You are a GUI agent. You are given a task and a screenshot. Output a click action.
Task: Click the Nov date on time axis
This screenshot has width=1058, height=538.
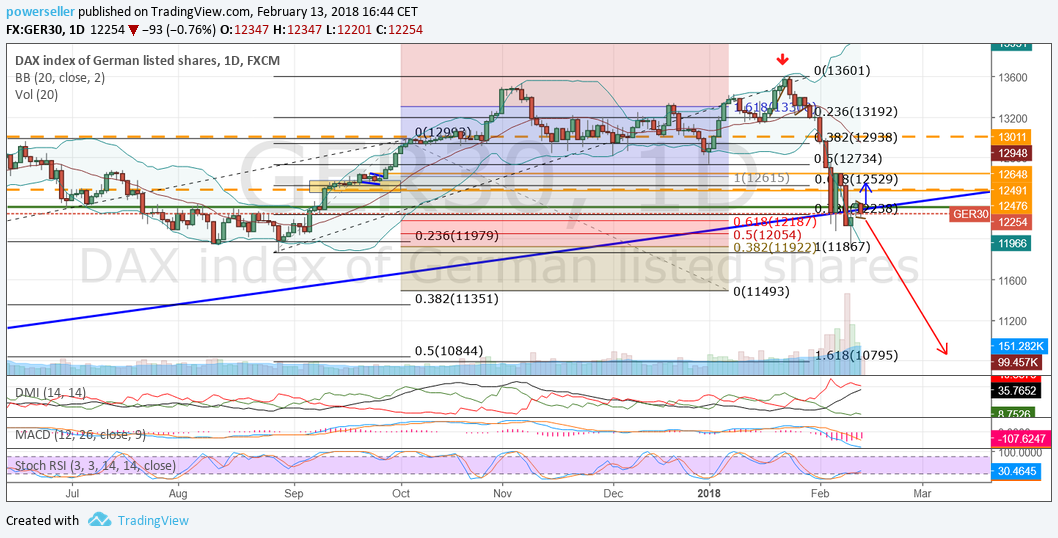501,494
